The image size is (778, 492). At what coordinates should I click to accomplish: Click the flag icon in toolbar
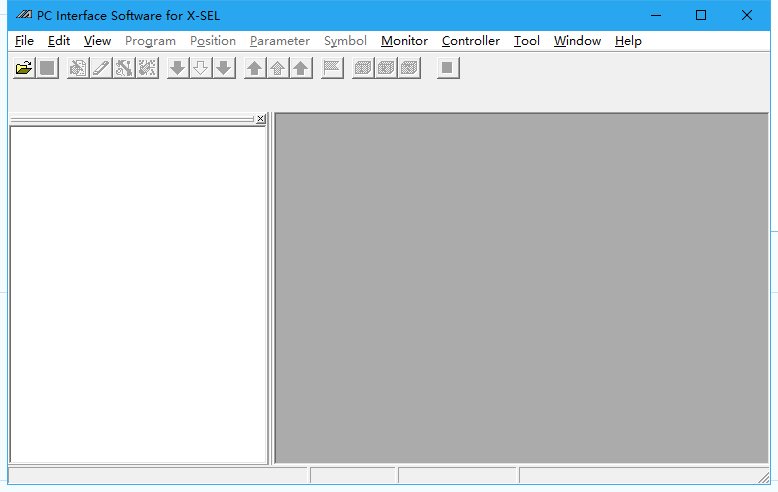click(x=332, y=68)
